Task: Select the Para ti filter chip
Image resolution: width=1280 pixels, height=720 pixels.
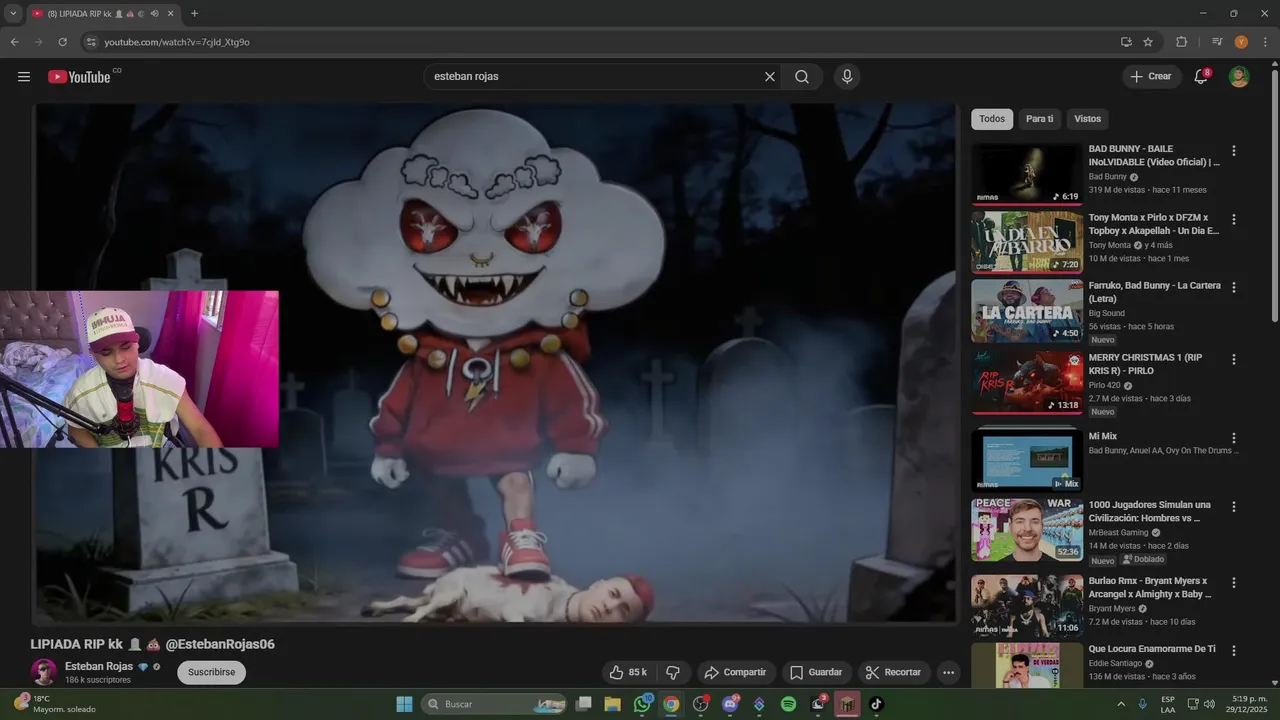Action: coord(1040,119)
